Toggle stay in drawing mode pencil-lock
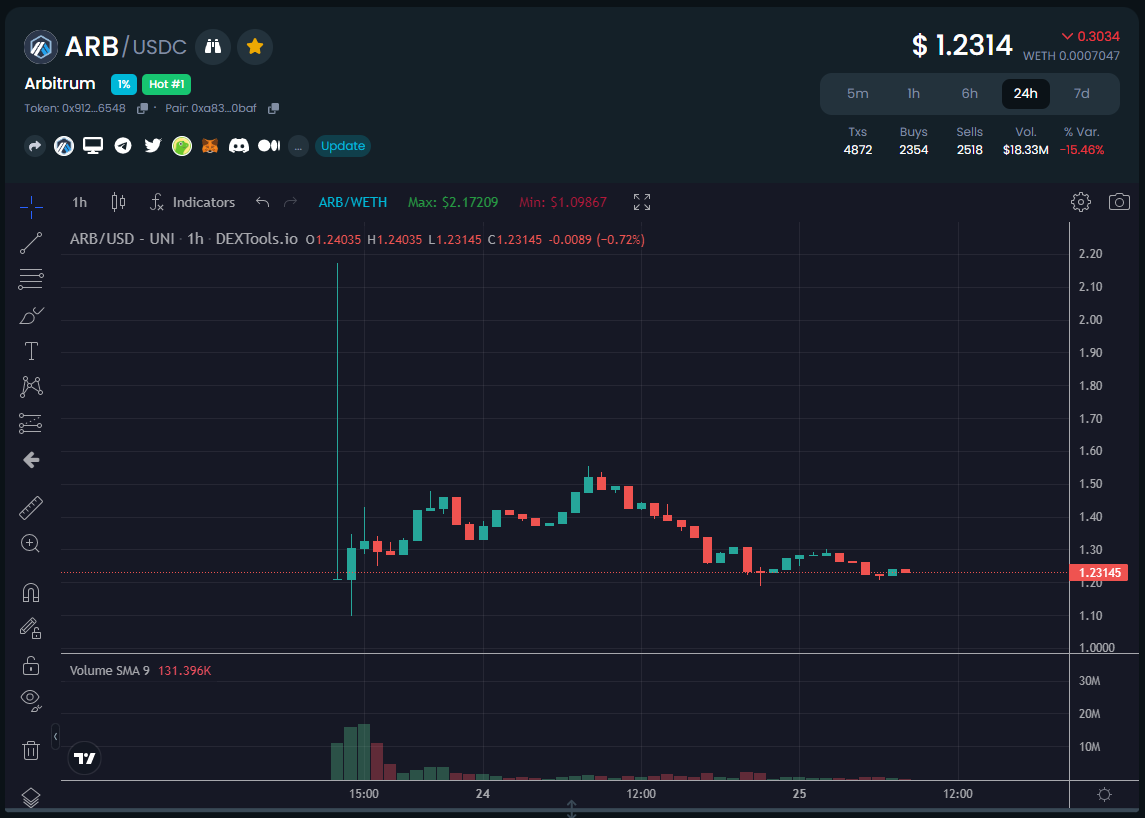This screenshot has height=818, width=1145. click(31, 628)
